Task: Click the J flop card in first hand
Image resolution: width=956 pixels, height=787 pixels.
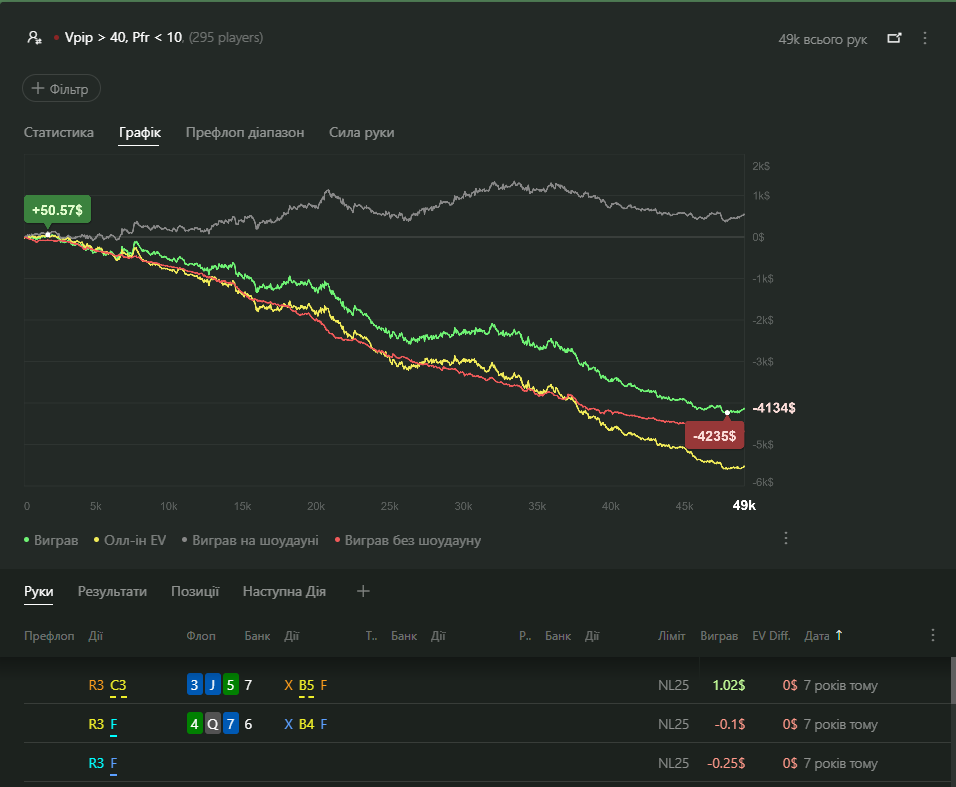Action: (x=212, y=685)
